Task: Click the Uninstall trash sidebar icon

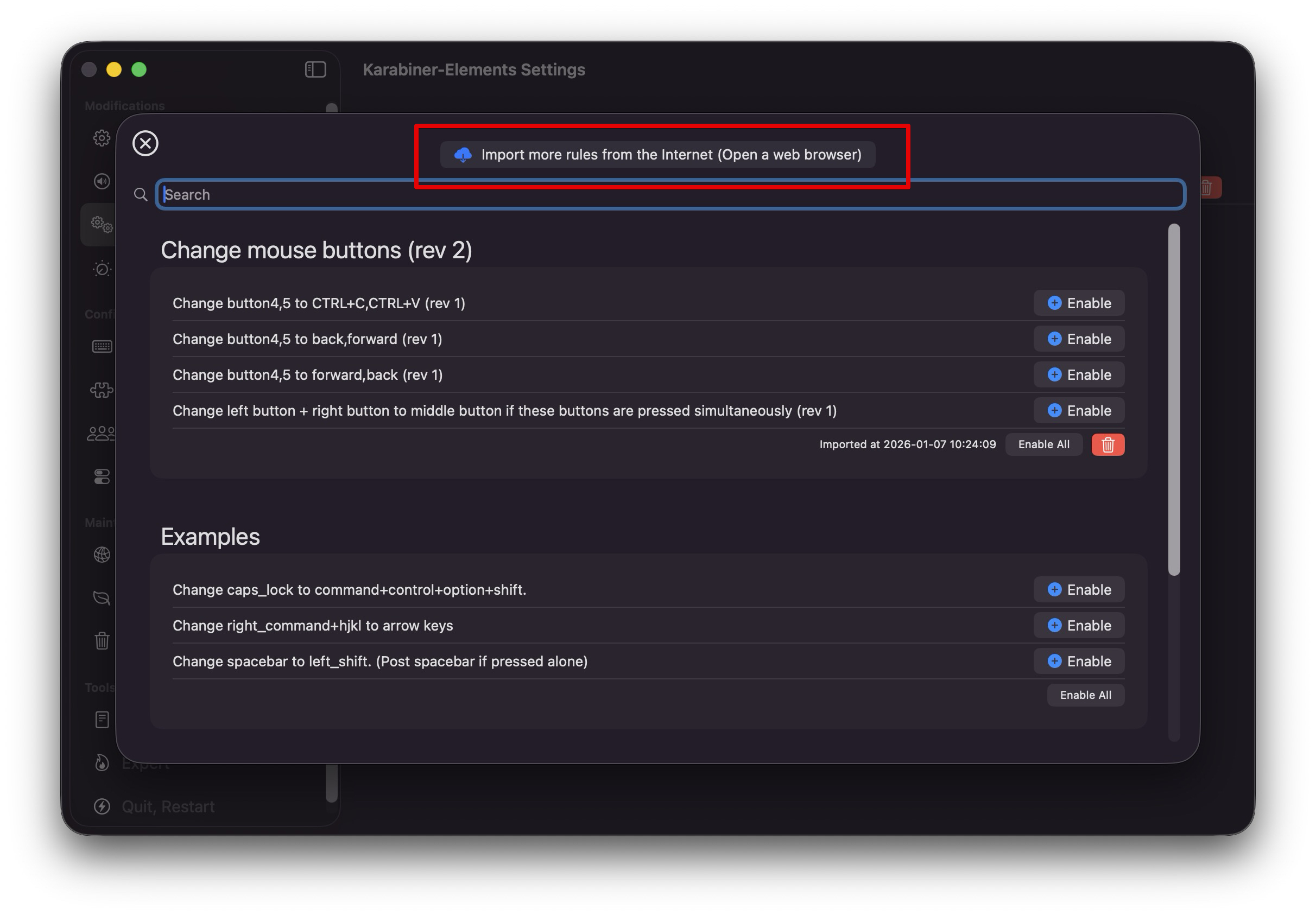Action: pos(102,640)
